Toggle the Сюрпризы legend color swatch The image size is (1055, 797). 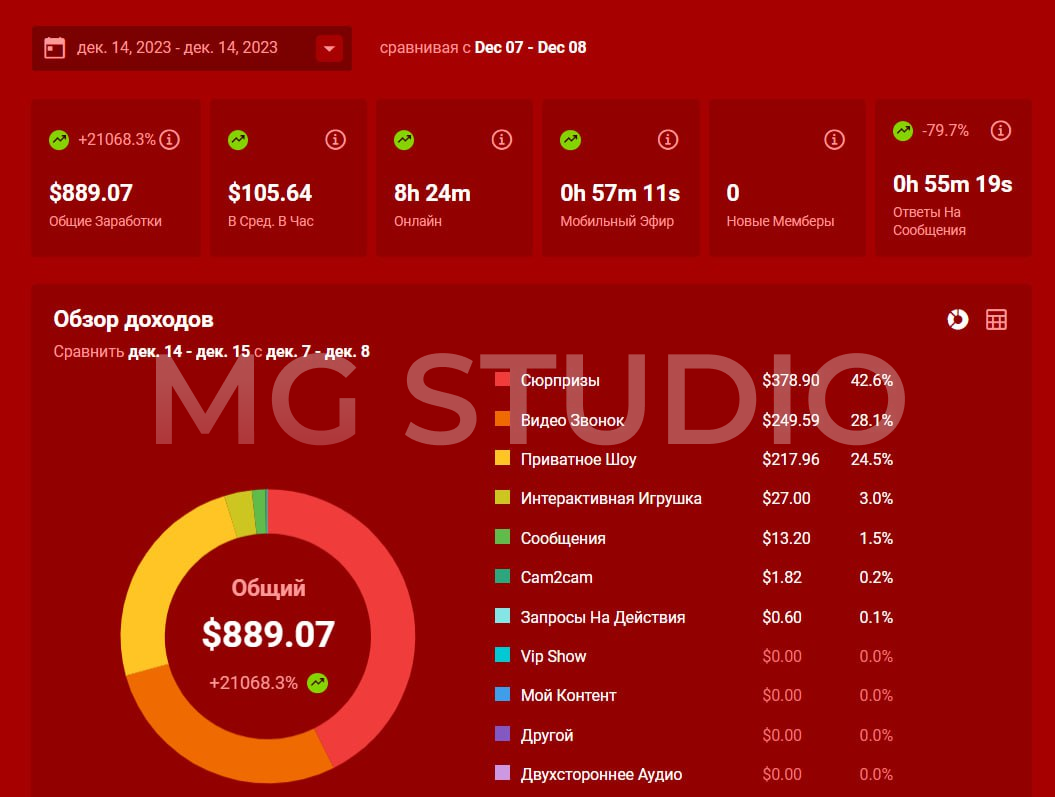503,381
